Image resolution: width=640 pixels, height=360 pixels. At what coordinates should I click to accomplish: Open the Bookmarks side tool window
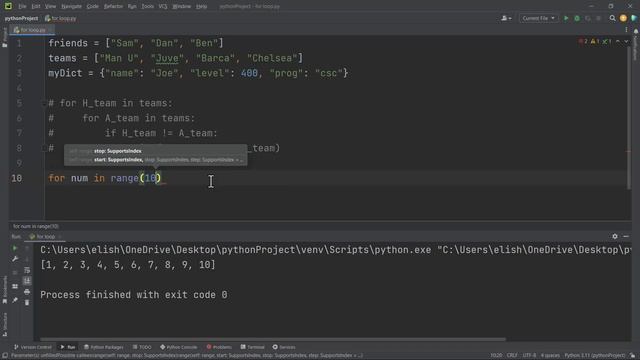coord(4,289)
